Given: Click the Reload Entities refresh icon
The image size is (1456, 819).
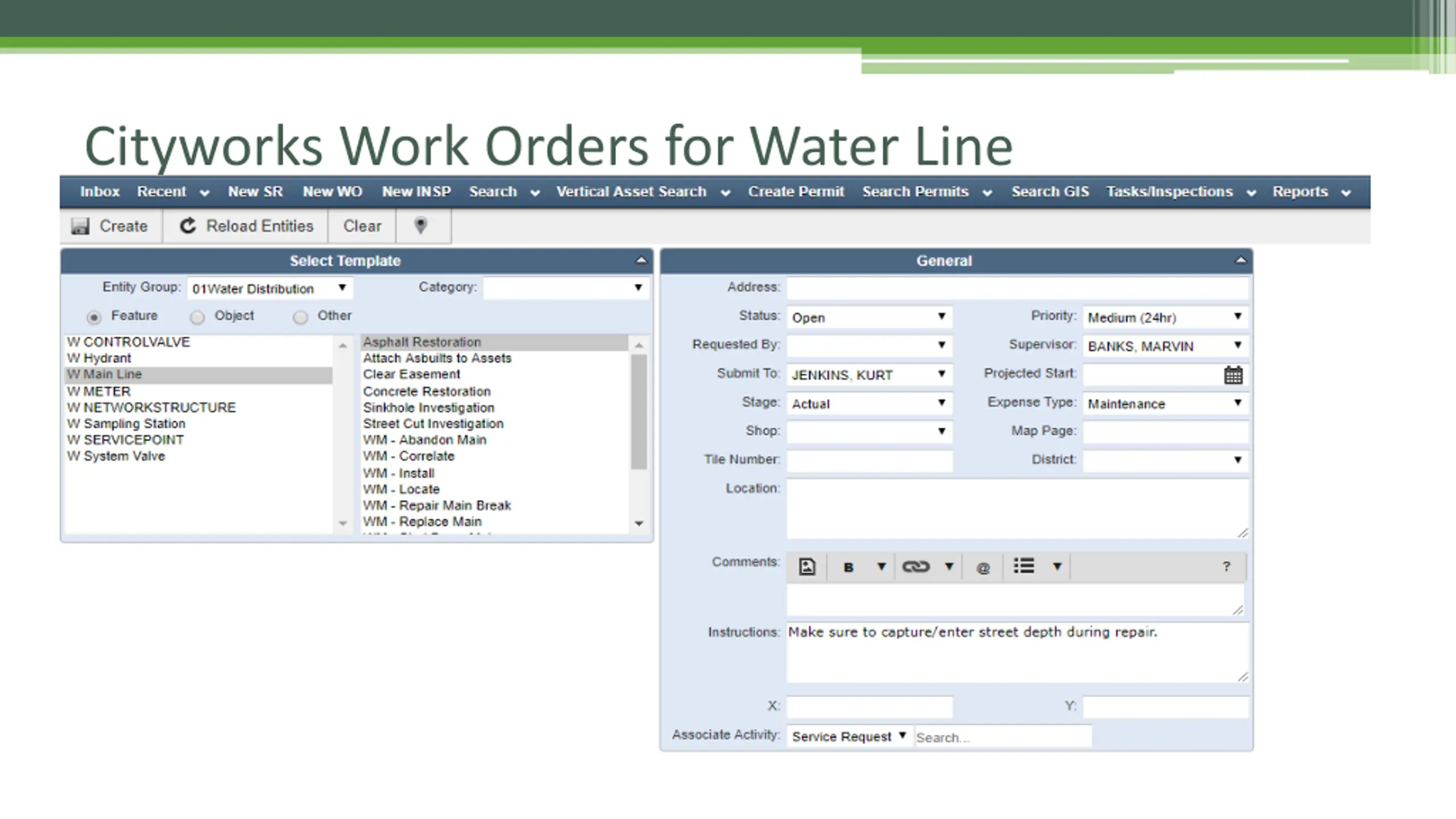Looking at the screenshot, I should 188,226.
